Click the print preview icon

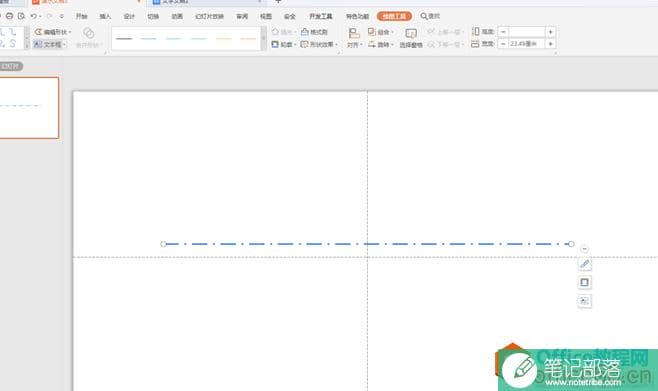coord(21,16)
